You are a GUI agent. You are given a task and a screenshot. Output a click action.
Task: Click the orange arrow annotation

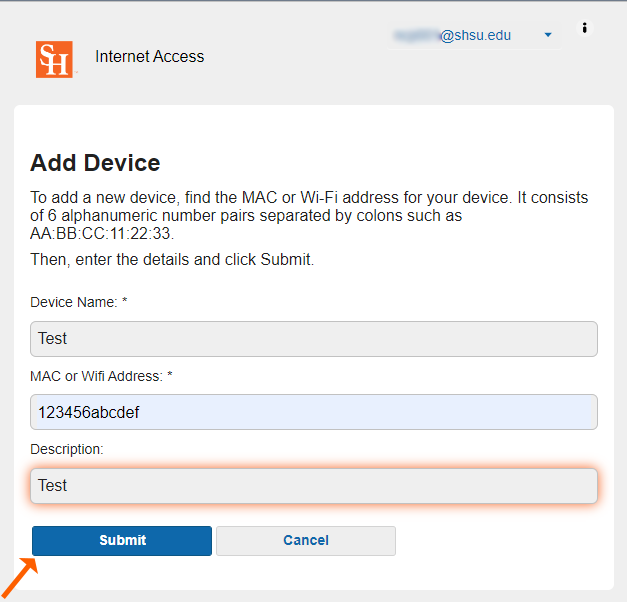(x=19, y=580)
